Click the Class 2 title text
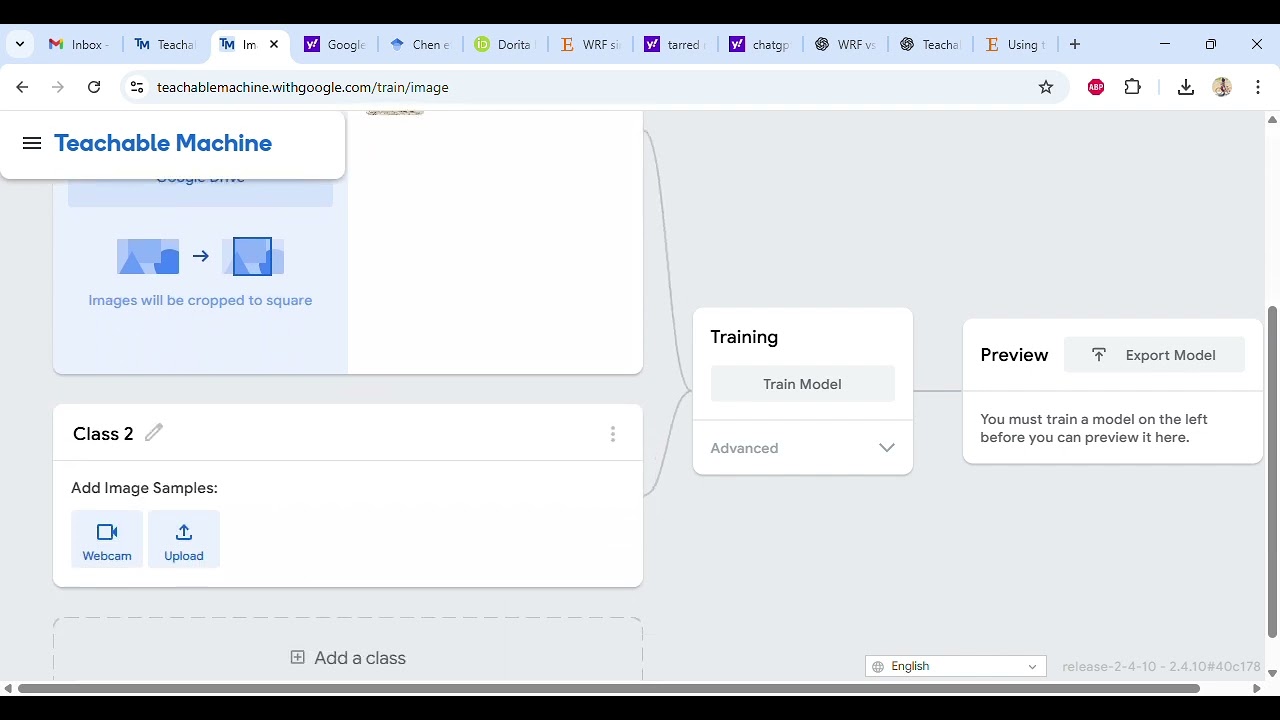Screen dimensions: 1280x720 pyautogui.click(x=103, y=433)
